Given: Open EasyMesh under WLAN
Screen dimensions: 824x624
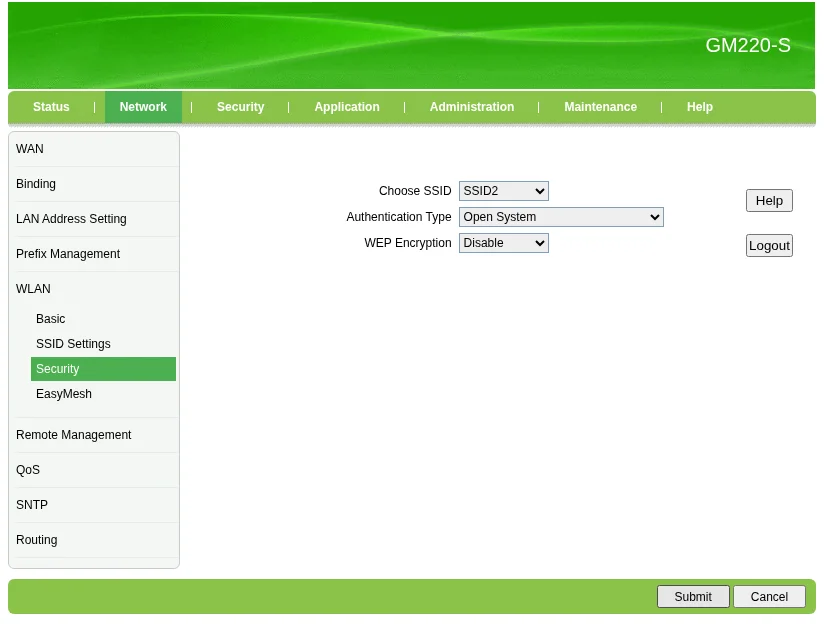Looking at the screenshot, I should click(64, 394).
